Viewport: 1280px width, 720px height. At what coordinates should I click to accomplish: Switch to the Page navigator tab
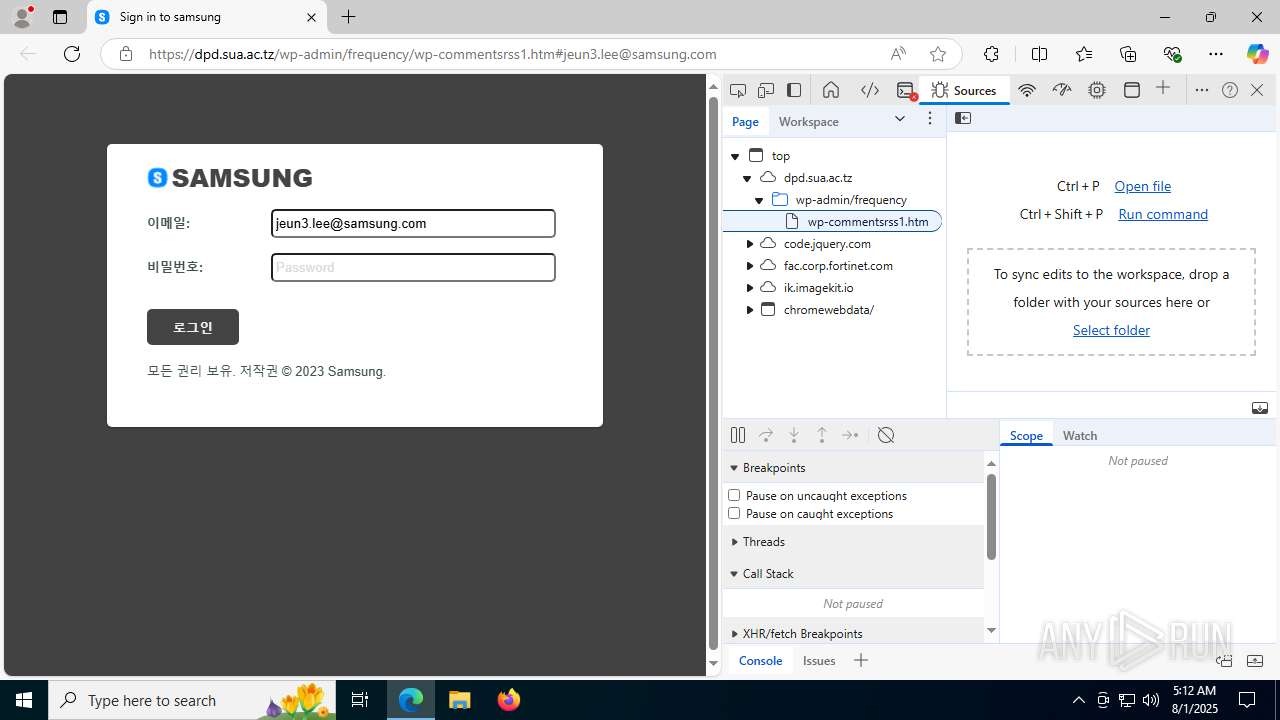click(745, 121)
